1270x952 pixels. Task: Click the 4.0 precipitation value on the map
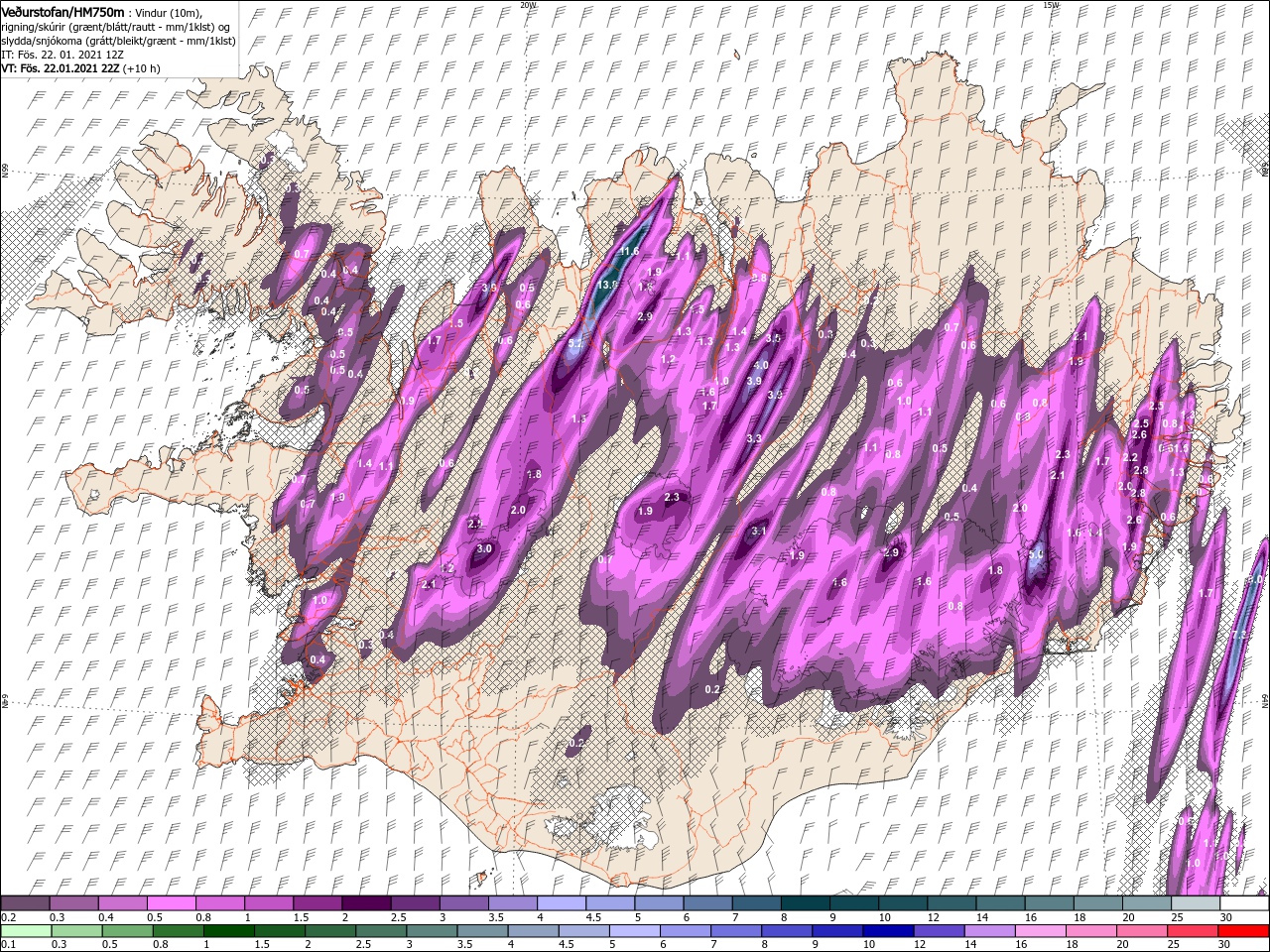pyautogui.click(x=761, y=366)
